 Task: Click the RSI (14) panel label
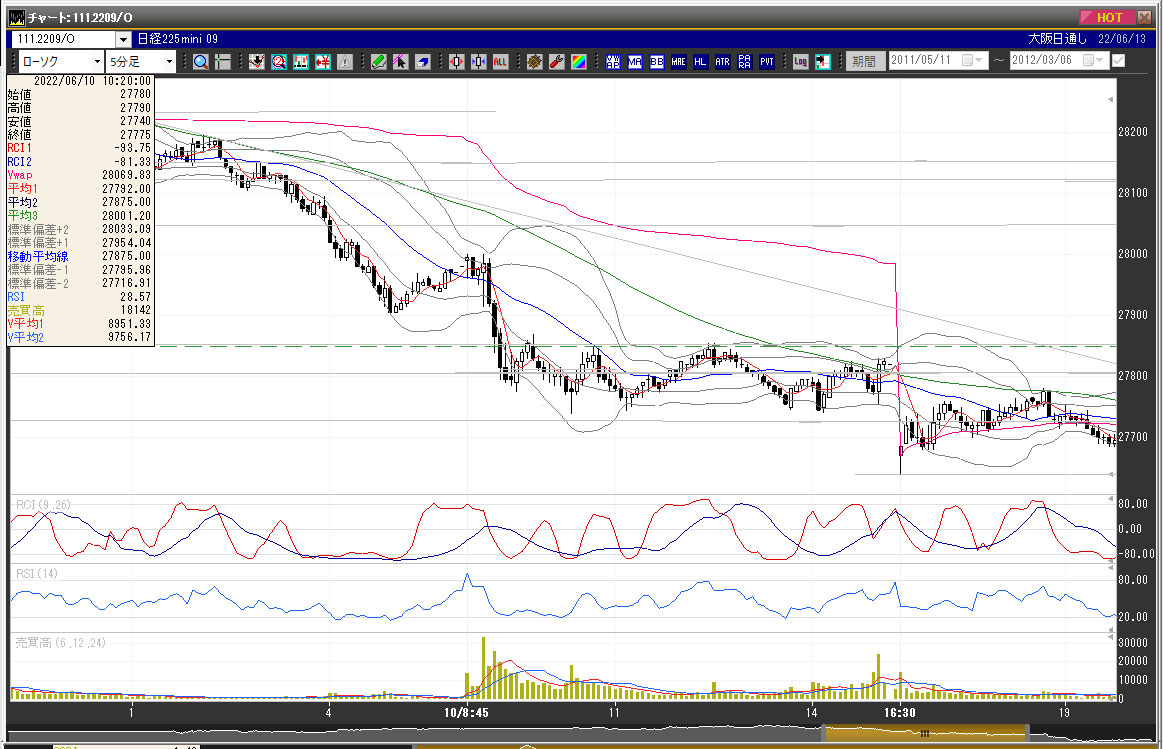click(x=36, y=573)
